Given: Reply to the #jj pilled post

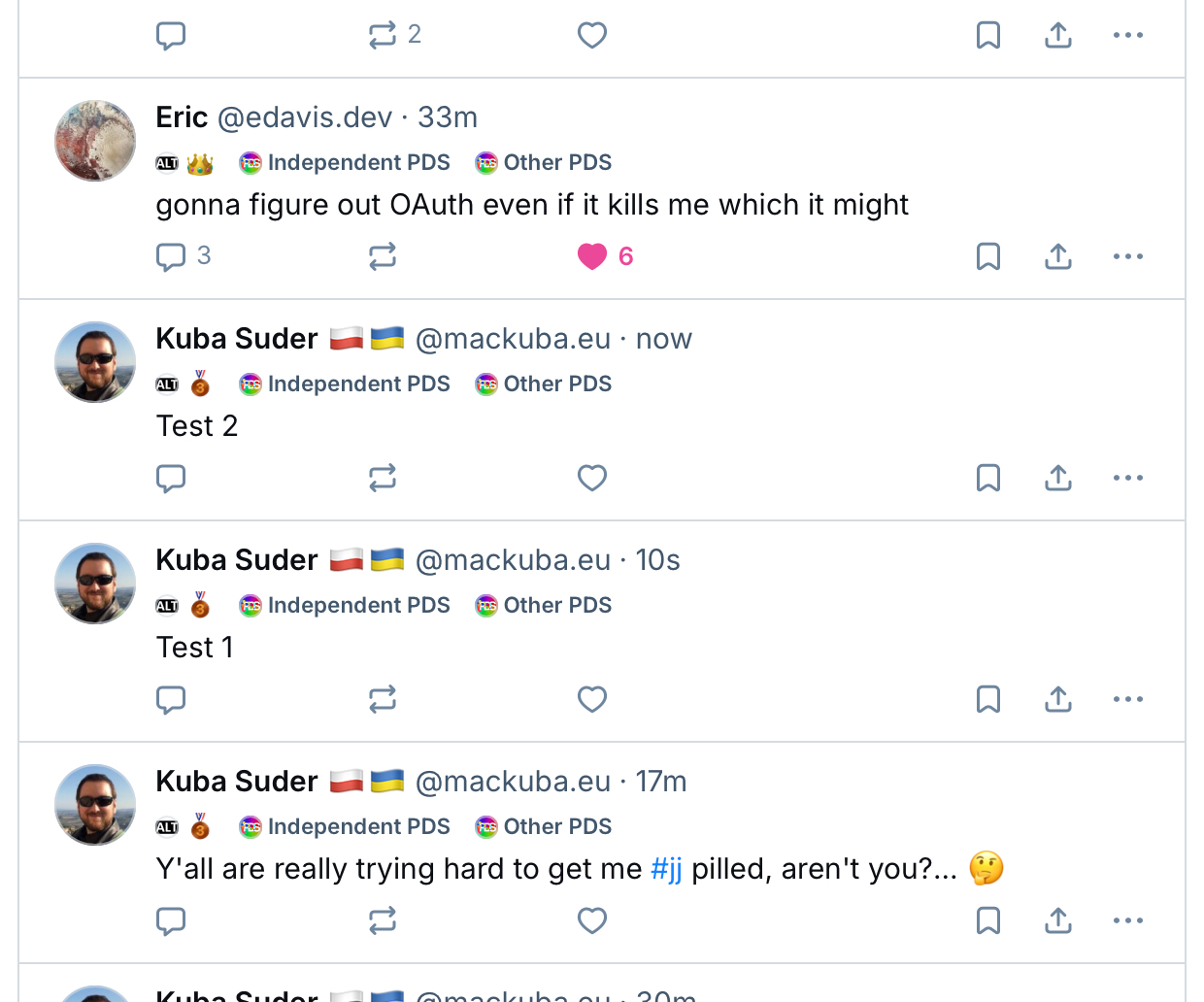Looking at the screenshot, I should (171, 920).
